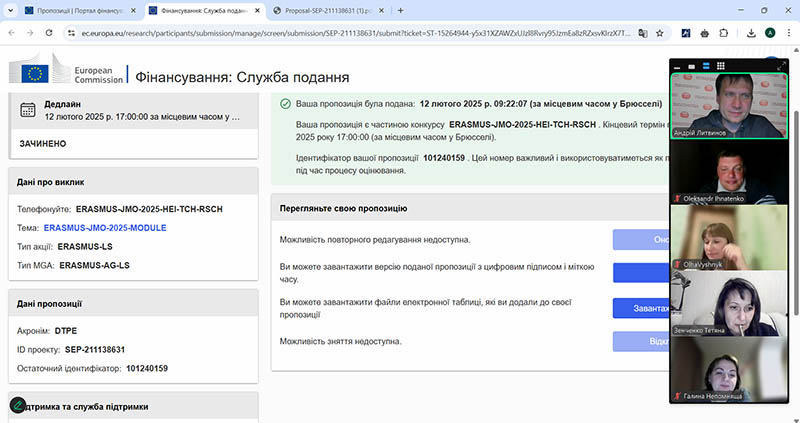The height and width of the screenshot is (423, 800).
Task: Click project ID 'SEP-211138631' in Дані пропозиції
Action: tap(95, 350)
